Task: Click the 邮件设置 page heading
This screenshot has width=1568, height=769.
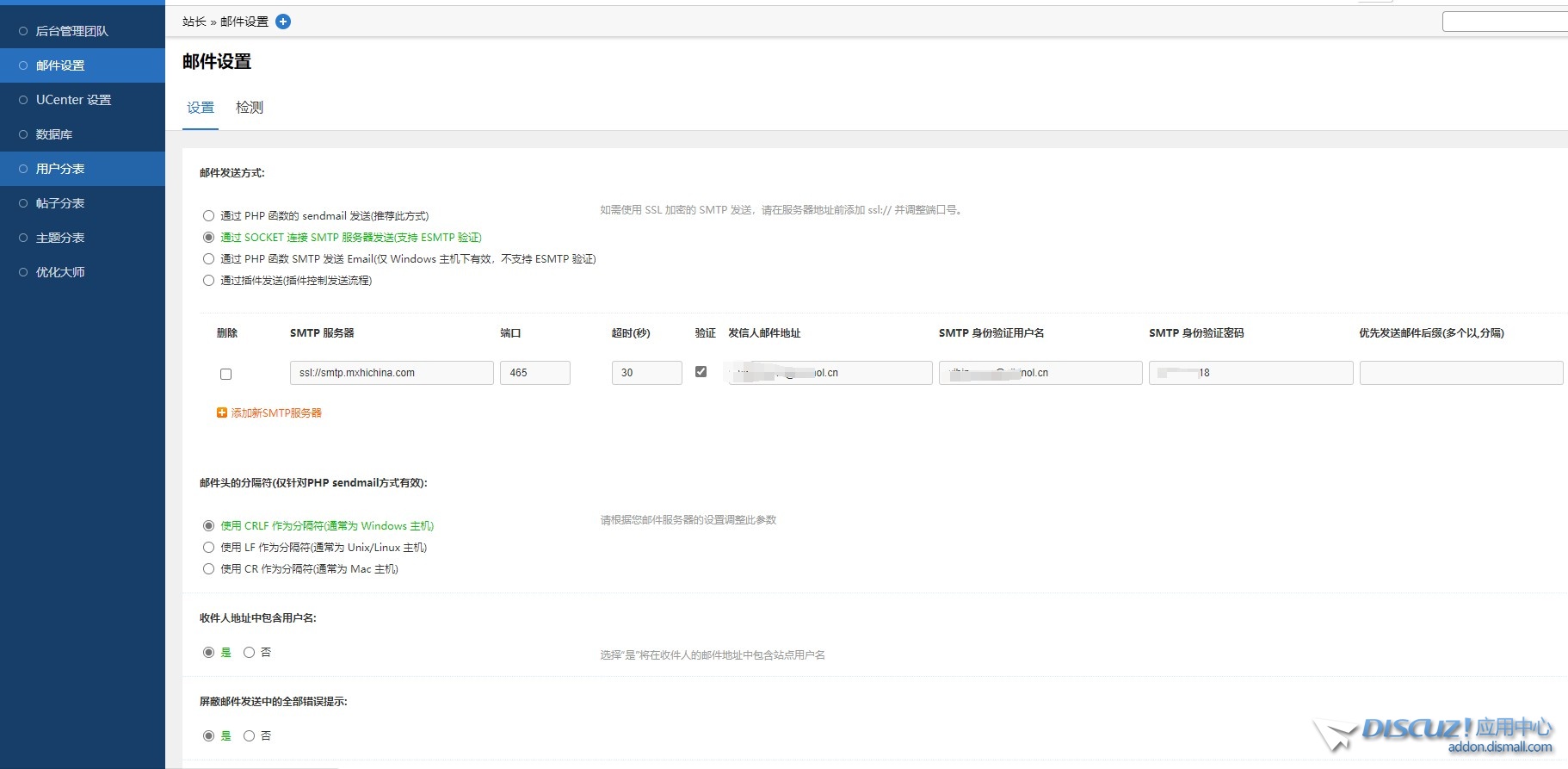Action: (x=217, y=61)
